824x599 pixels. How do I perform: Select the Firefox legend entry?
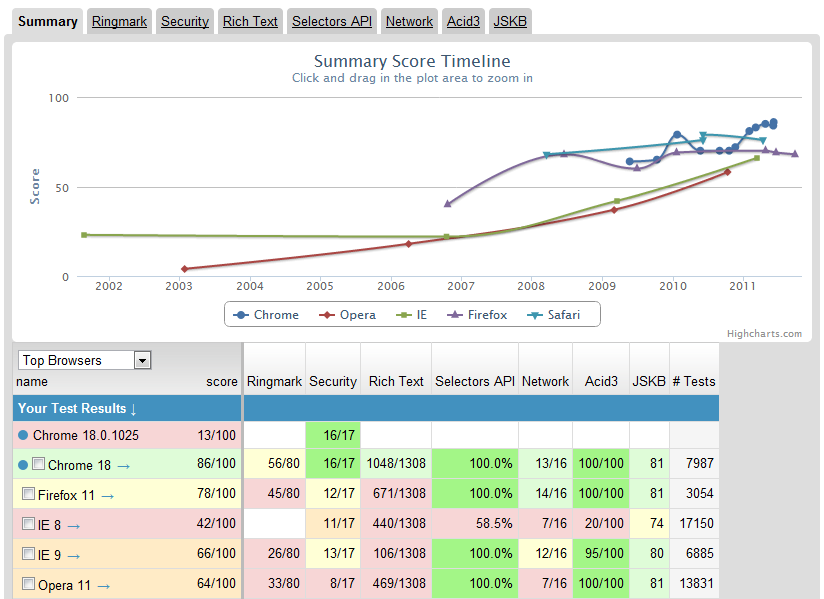click(476, 315)
